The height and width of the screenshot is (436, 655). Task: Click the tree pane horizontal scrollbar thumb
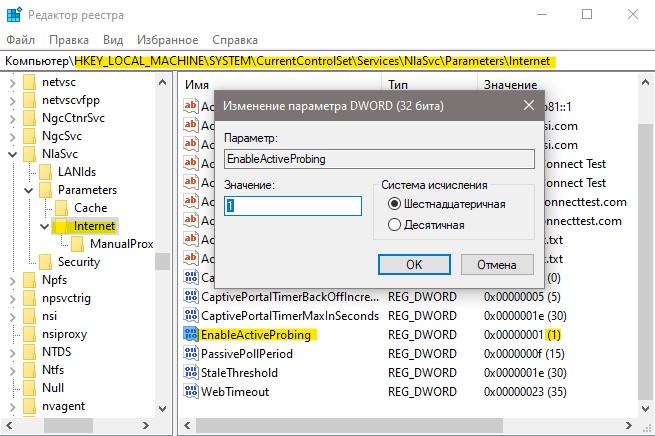(69, 426)
